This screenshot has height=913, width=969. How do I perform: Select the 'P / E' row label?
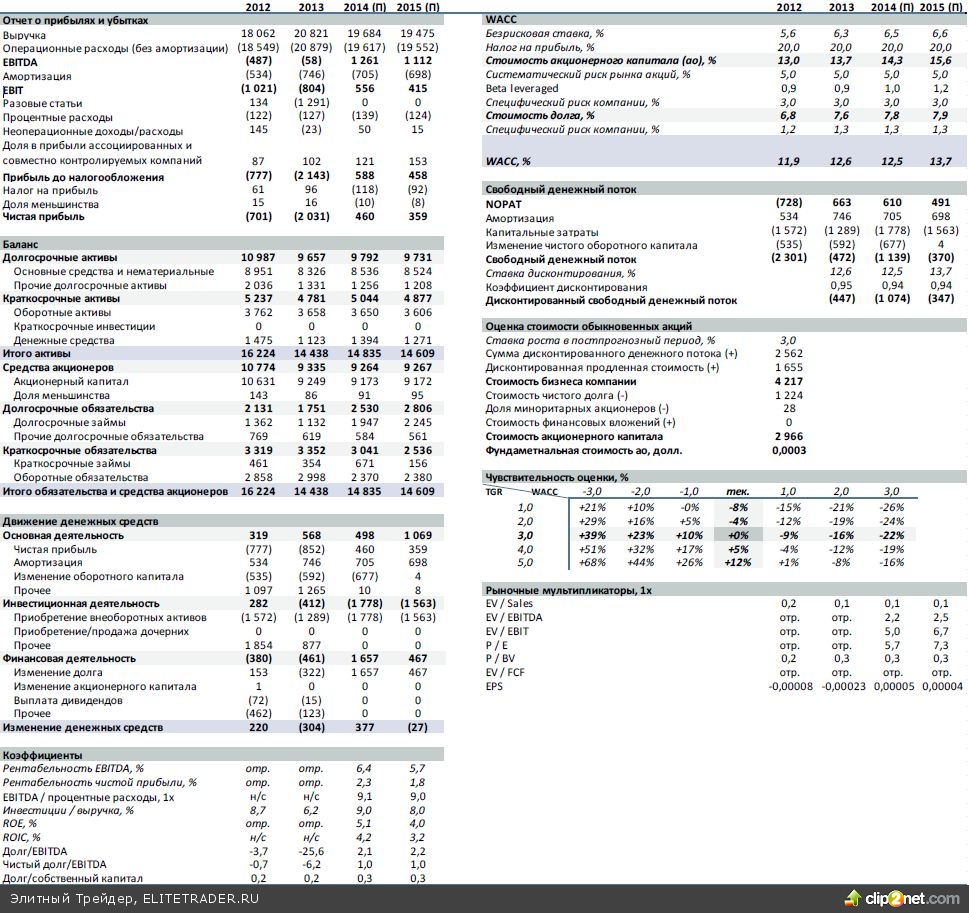click(x=497, y=645)
